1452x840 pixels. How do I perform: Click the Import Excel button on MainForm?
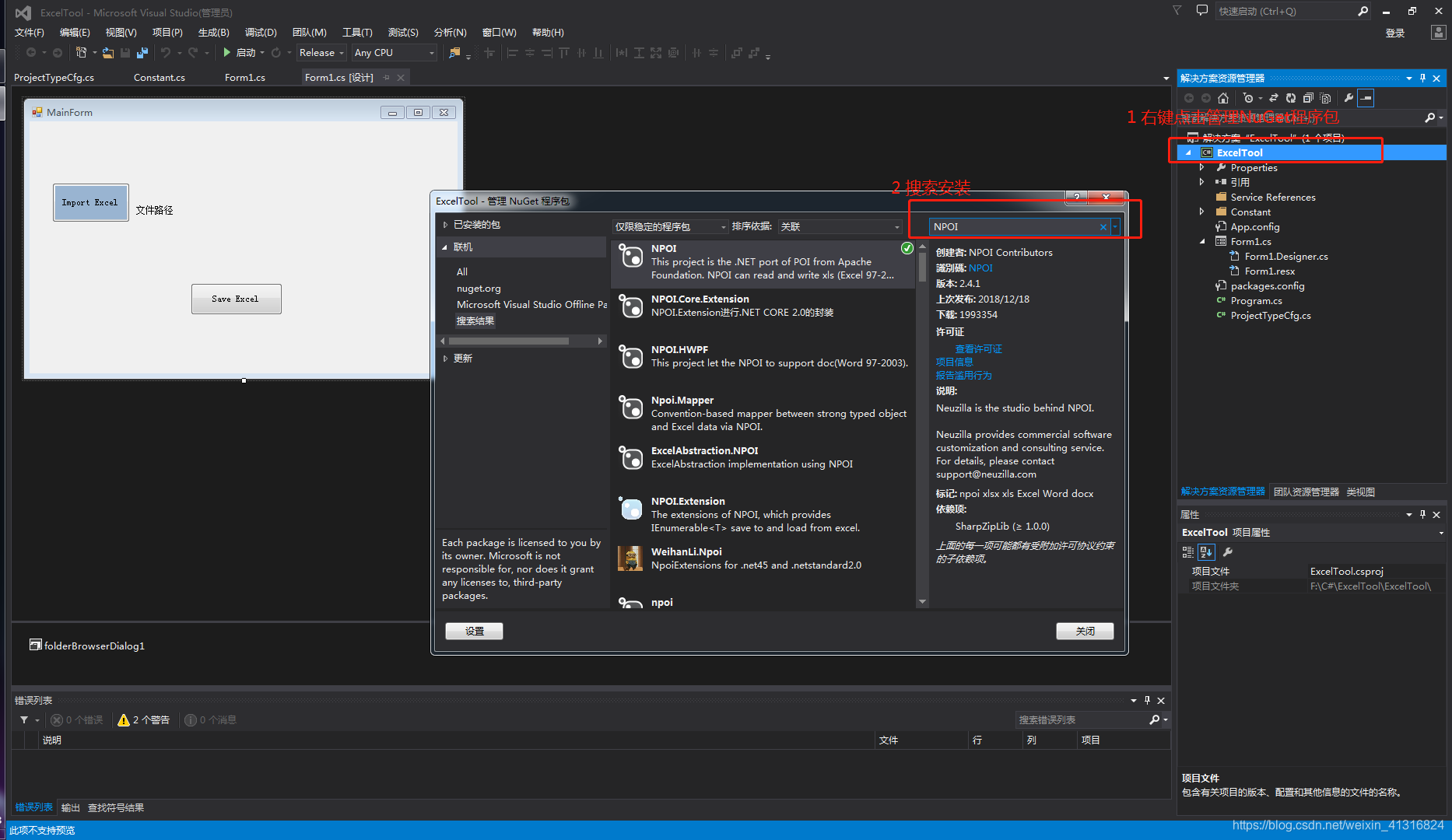pyautogui.click(x=91, y=203)
